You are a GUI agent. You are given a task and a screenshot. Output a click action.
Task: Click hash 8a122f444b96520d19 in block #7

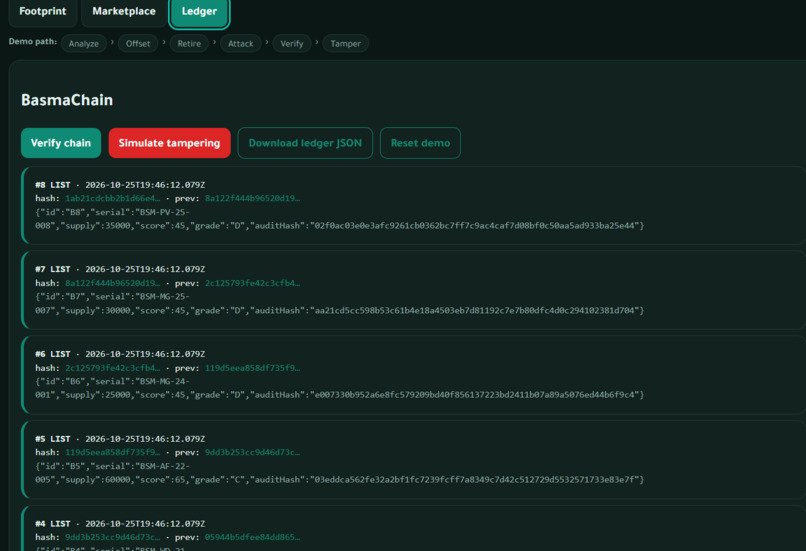point(113,283)
